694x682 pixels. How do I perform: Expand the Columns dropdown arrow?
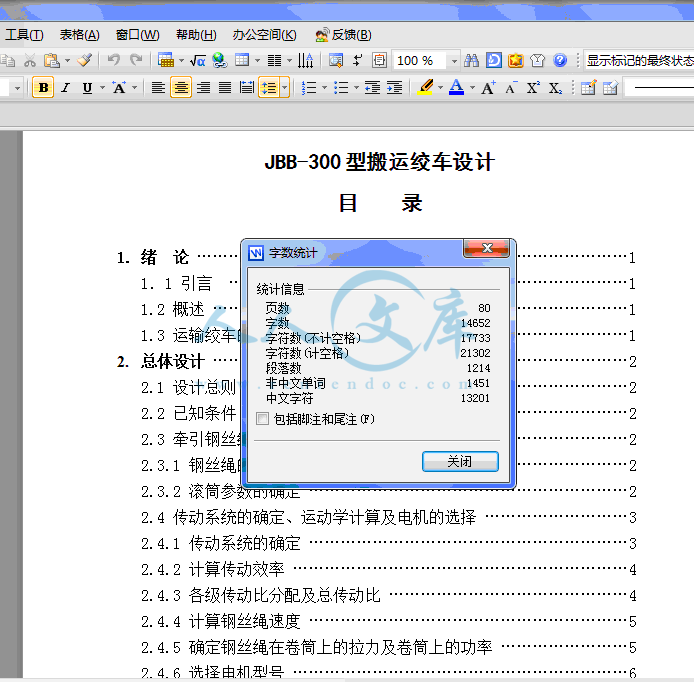(289, 61)
